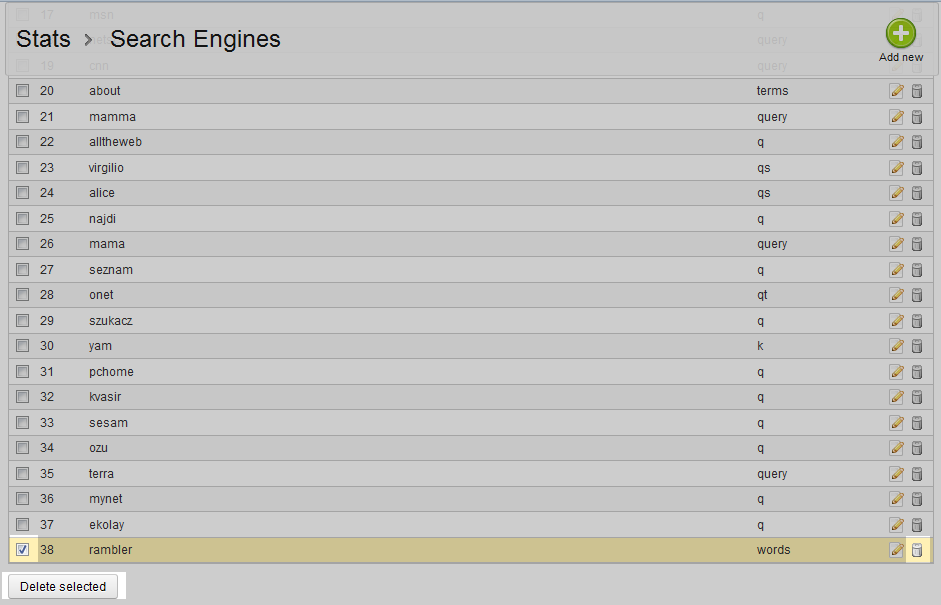Go to Stats in the breadcrumb
The height and width of the screenshot is (605, 941).
(43, 39)
